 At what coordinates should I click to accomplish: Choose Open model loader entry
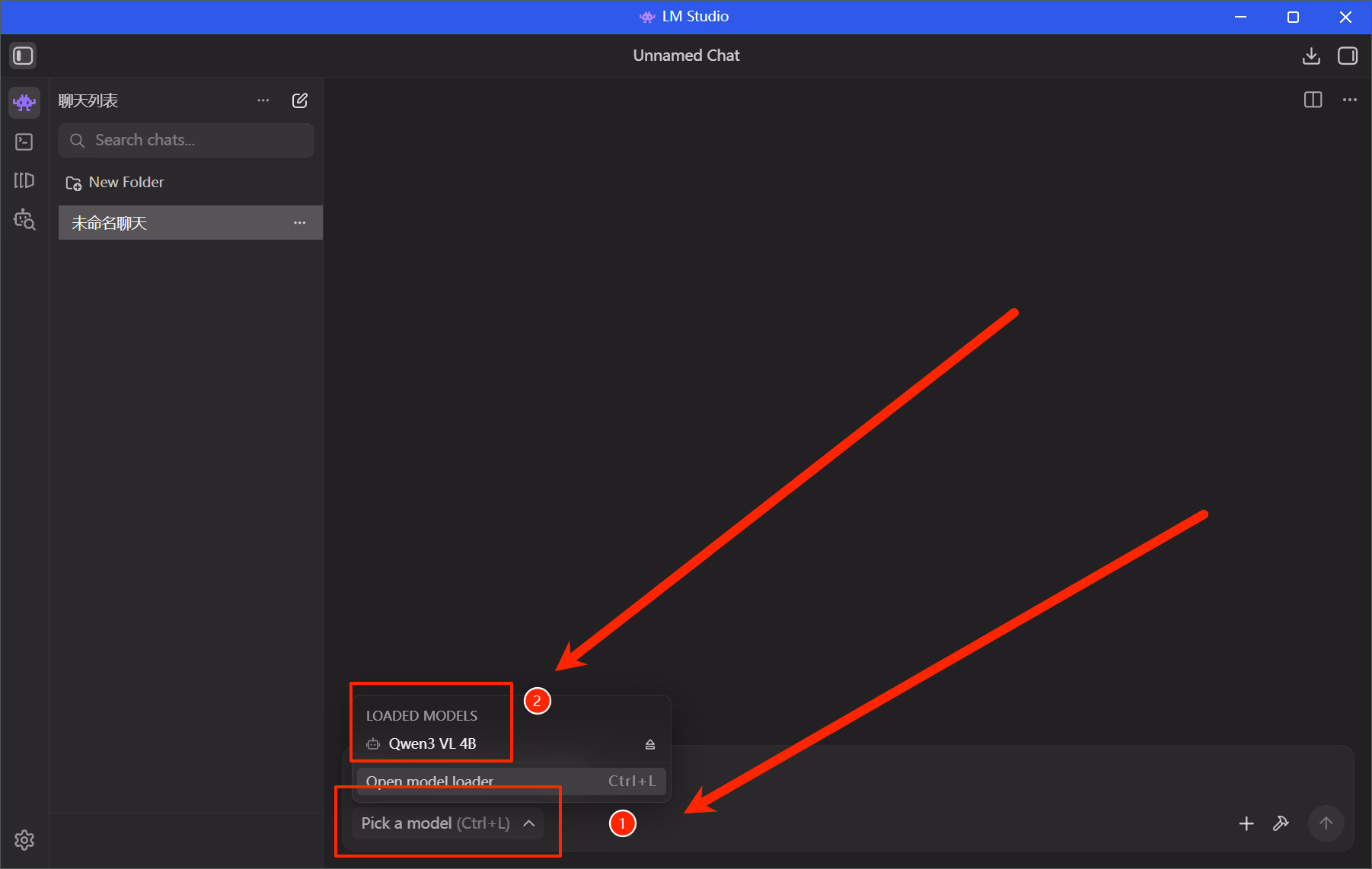[x=512, y=781]
